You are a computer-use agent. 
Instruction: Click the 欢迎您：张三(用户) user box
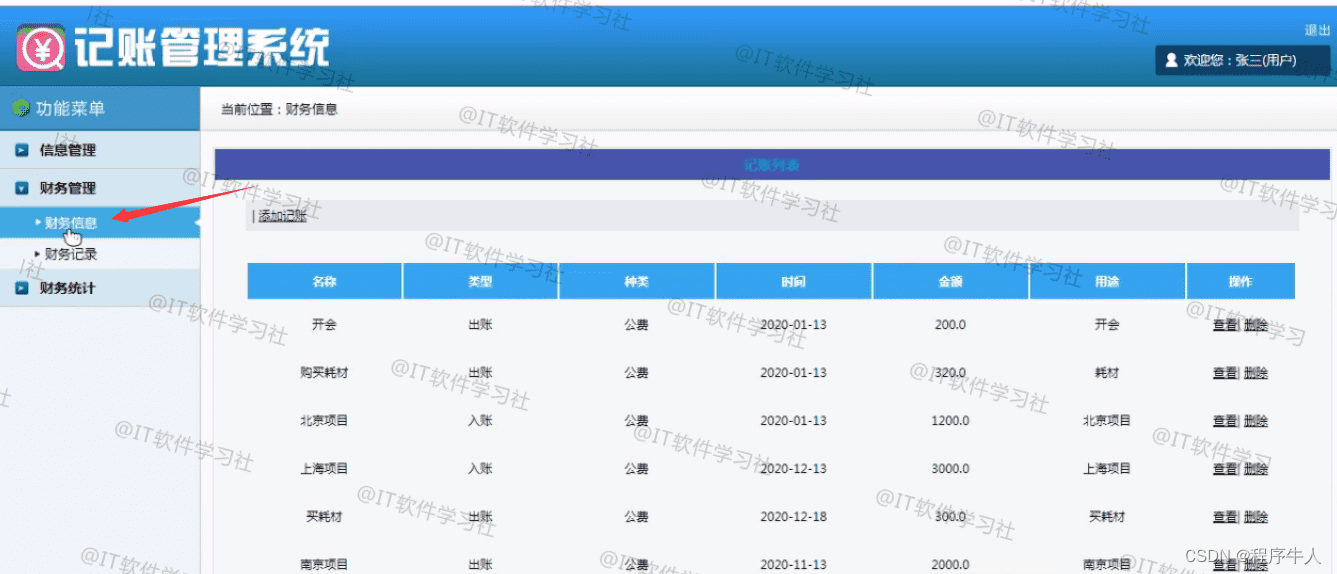tap(1242, 61)
